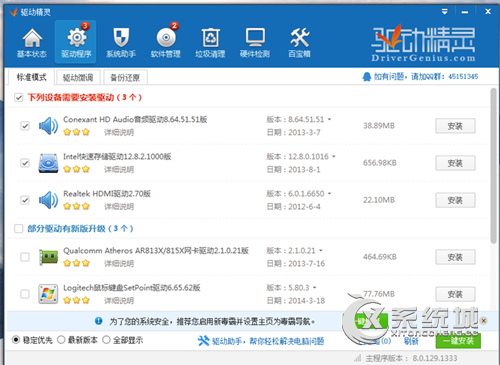Screen dimensions: 500x365
Task: Click QQ group number 45151345
Action: 463,77
